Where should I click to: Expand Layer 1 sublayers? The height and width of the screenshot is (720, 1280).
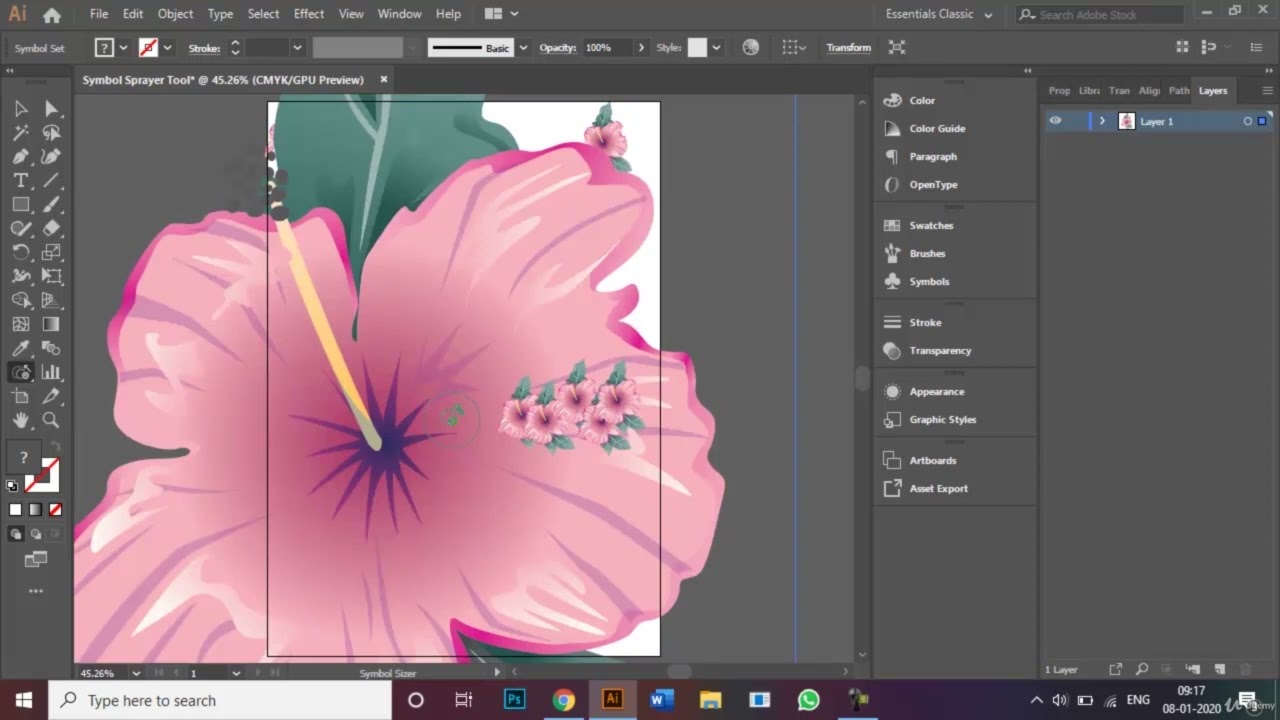(1102, 121)
